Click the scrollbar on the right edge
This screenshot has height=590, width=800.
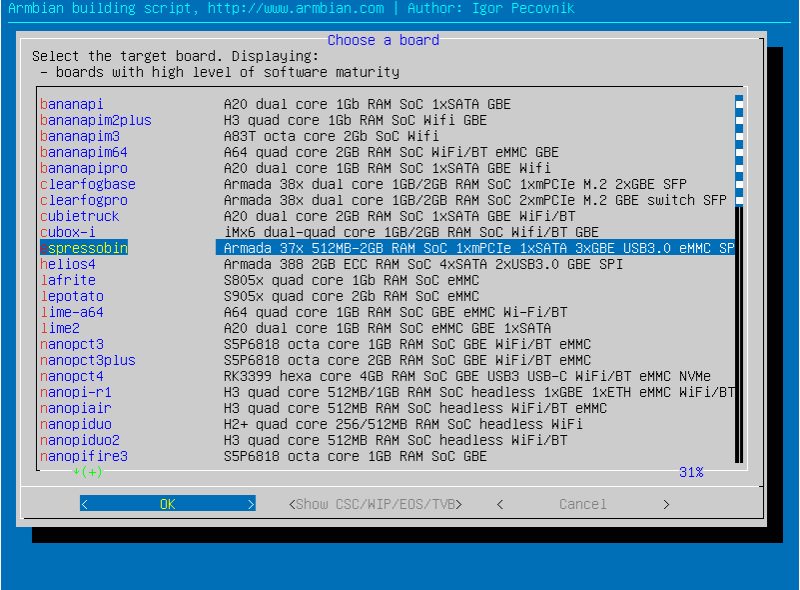[x=738, y=280]
